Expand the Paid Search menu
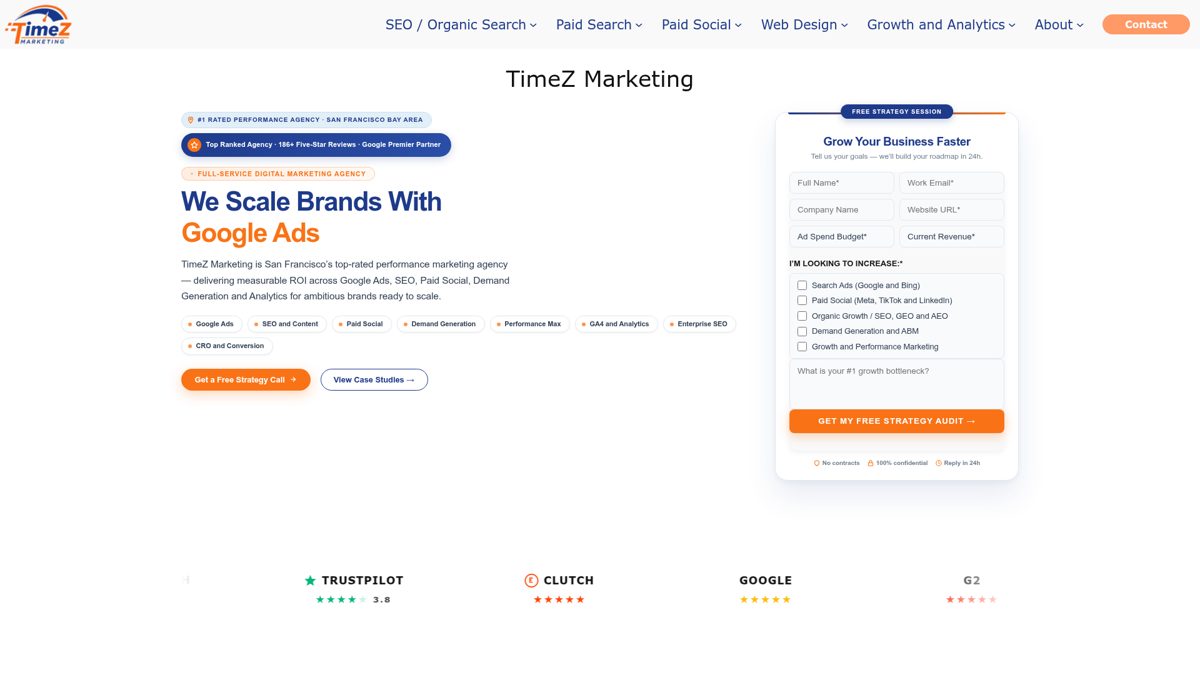1200x675 pixels. [x=599, y=25]
